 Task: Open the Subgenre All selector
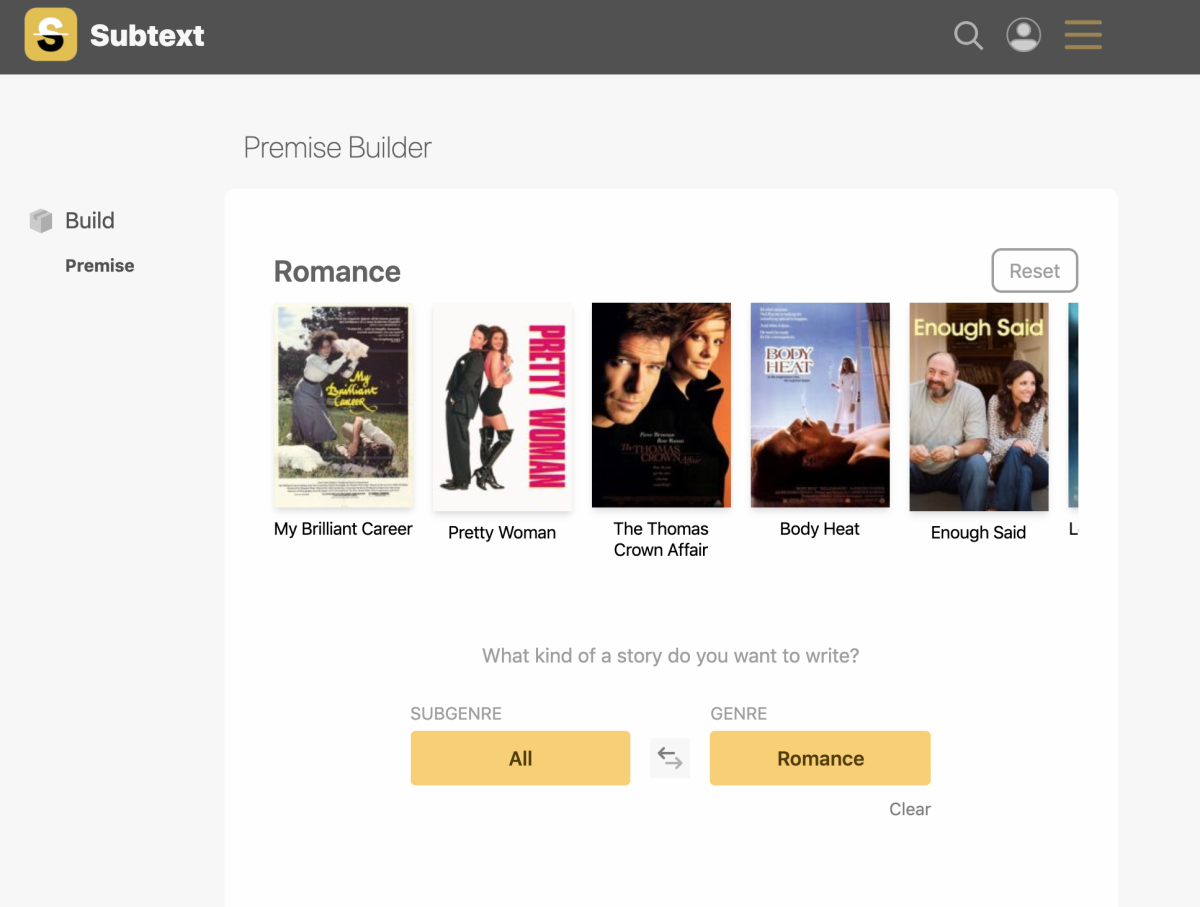pos(520,758)
